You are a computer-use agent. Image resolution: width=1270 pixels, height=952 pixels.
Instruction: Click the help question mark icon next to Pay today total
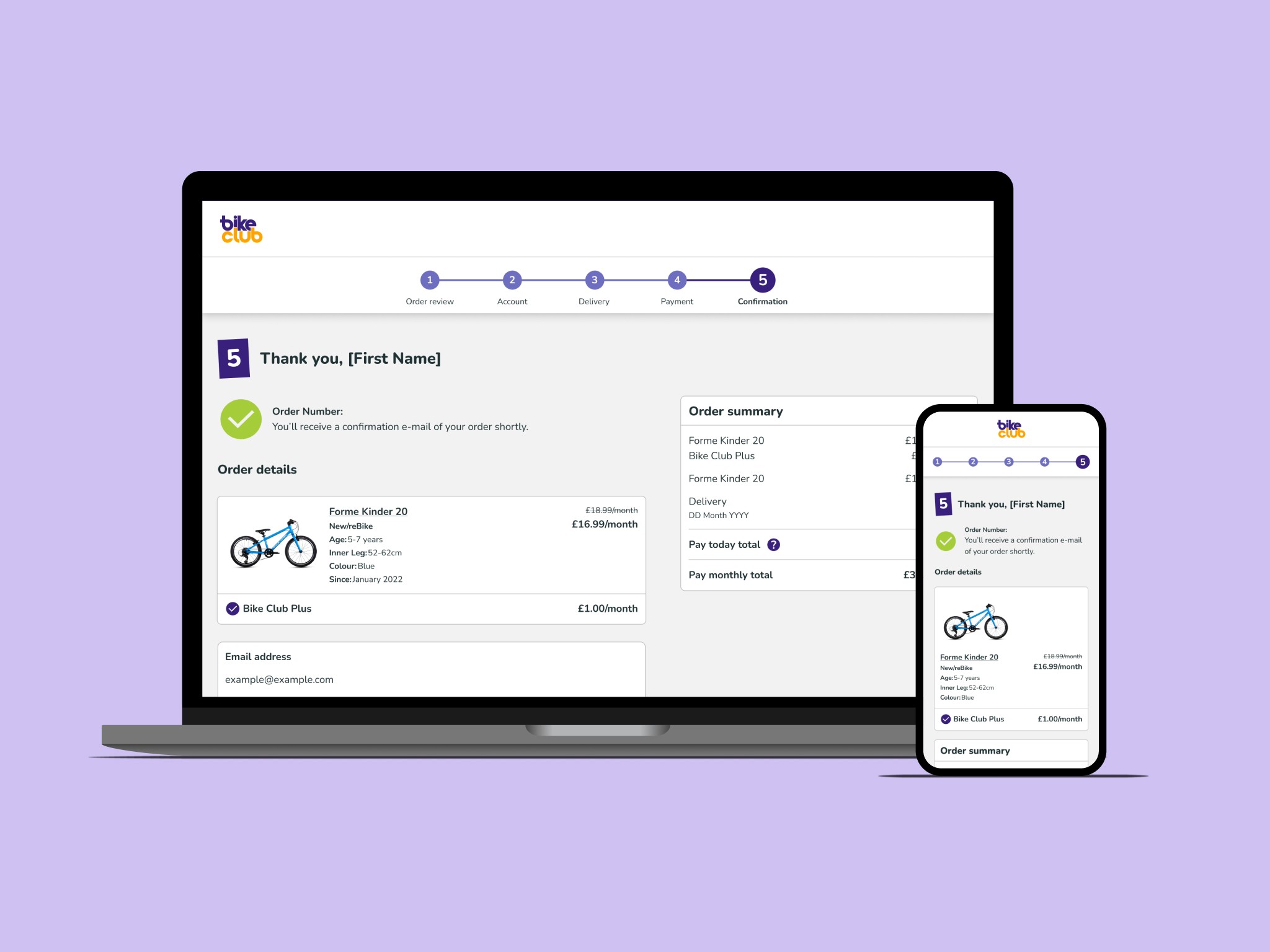point(776,545)
